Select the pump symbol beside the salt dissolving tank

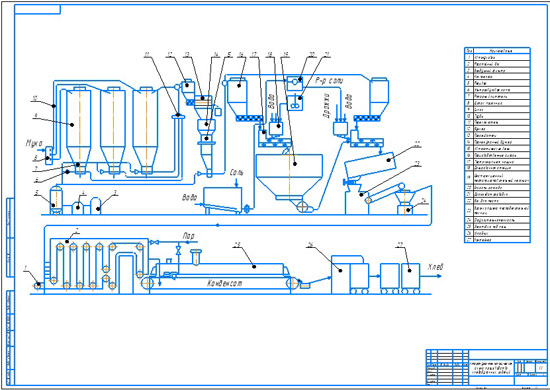pos(247,209)
